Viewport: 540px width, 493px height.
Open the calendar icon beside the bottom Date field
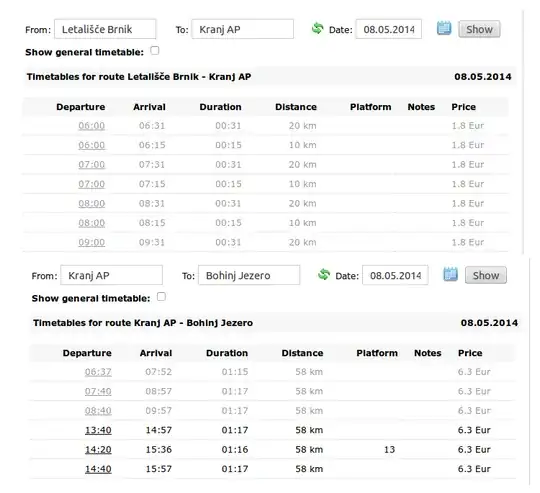[450, 274]
